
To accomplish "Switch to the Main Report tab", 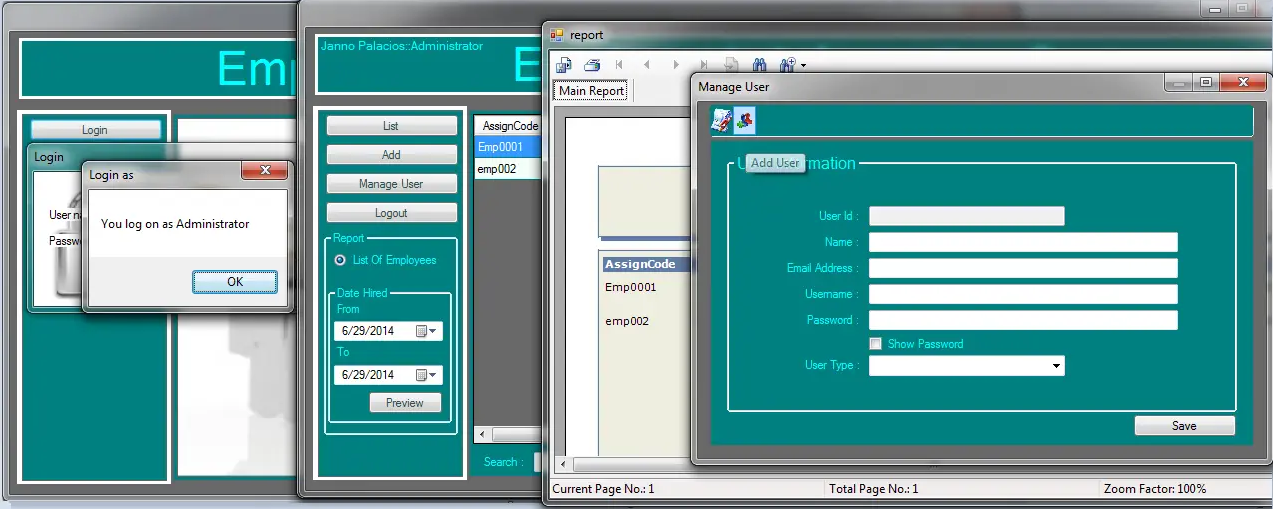I will click(x=591, y=91).
